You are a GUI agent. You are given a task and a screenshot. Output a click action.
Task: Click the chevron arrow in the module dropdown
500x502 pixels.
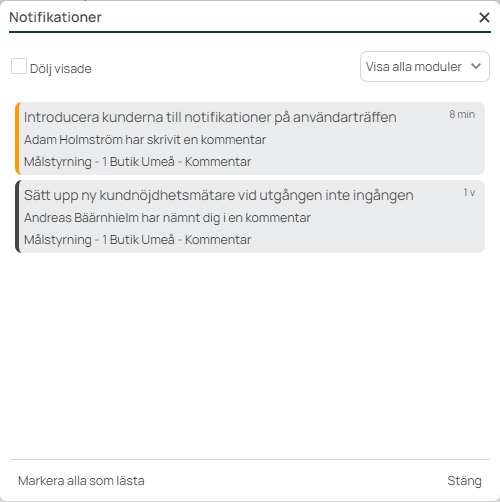point(476,66)
